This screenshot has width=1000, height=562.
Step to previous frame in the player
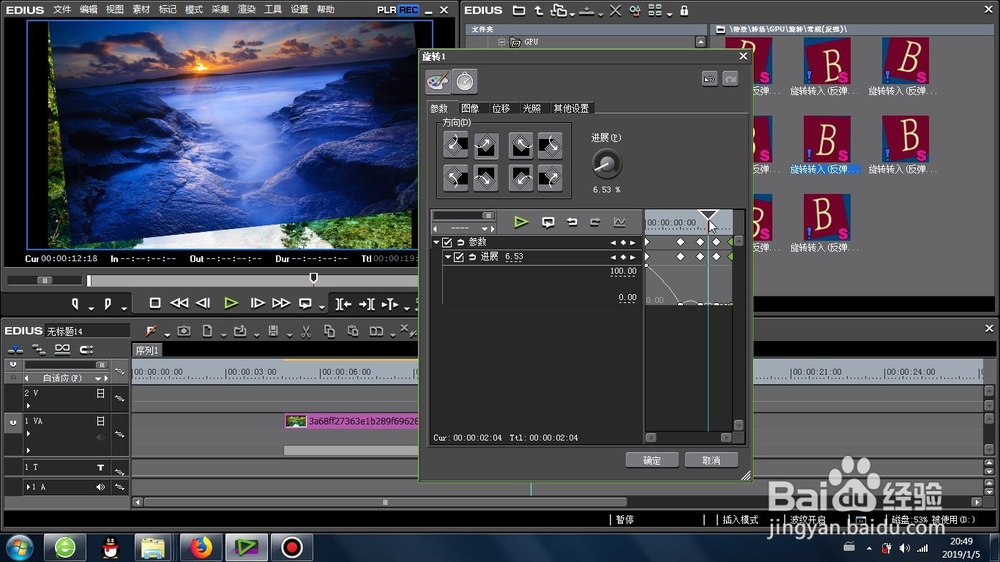203,303
